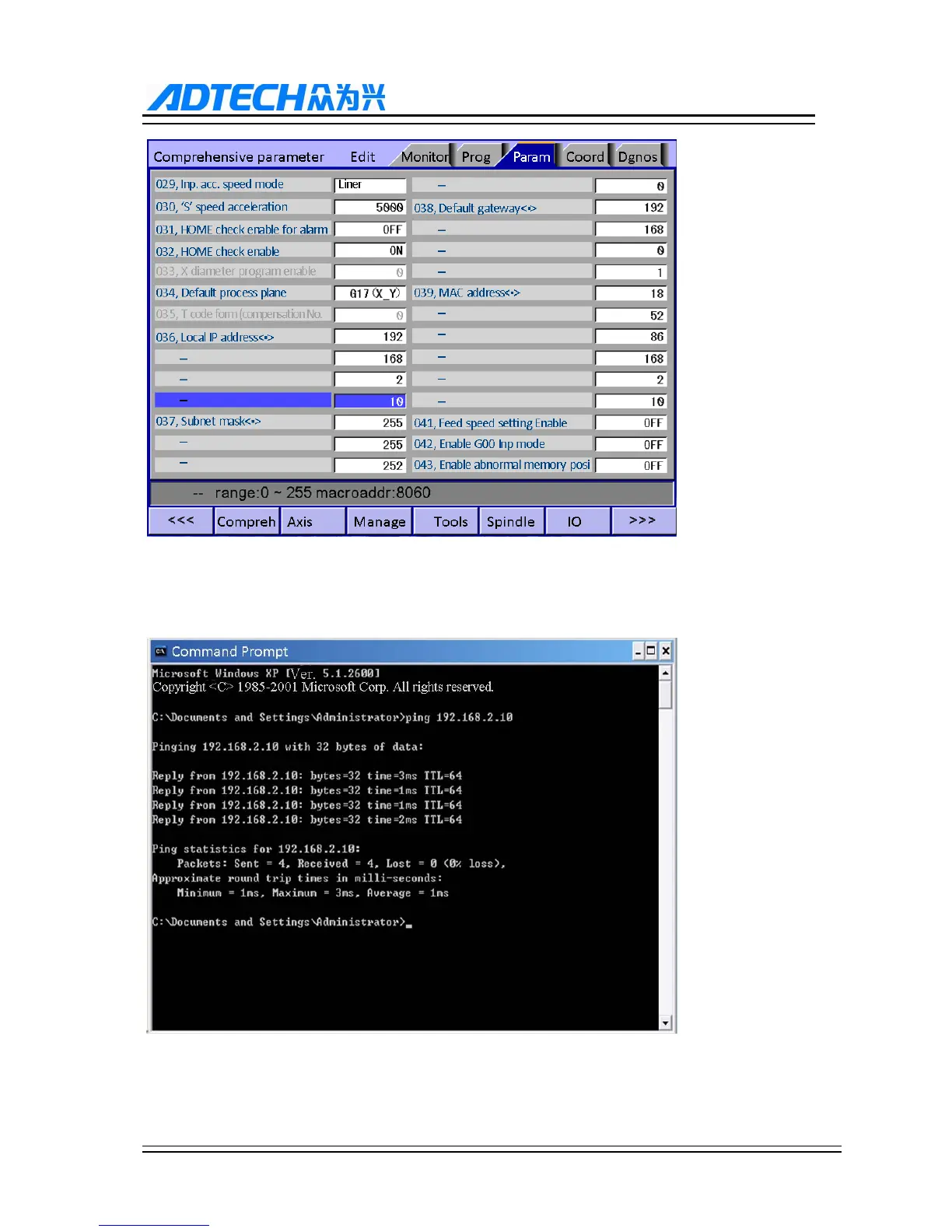The image size is (952, 1232).
Task: Click the Command Prompt scrollbar thumb
Action: 665,694
